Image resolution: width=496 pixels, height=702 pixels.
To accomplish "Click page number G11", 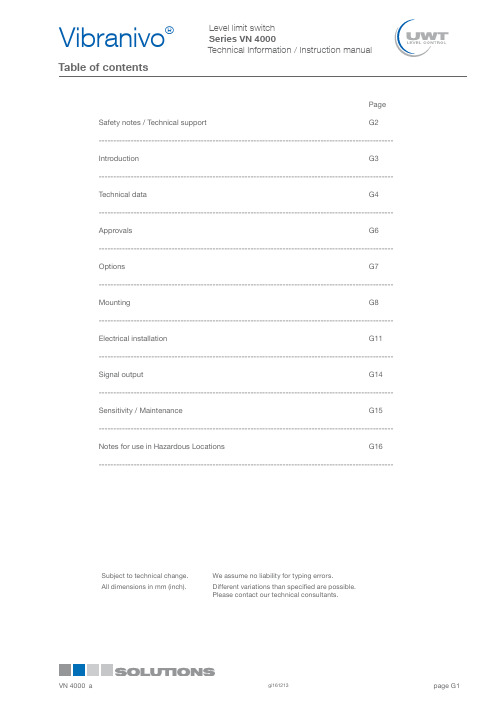I will pos(375,338).
